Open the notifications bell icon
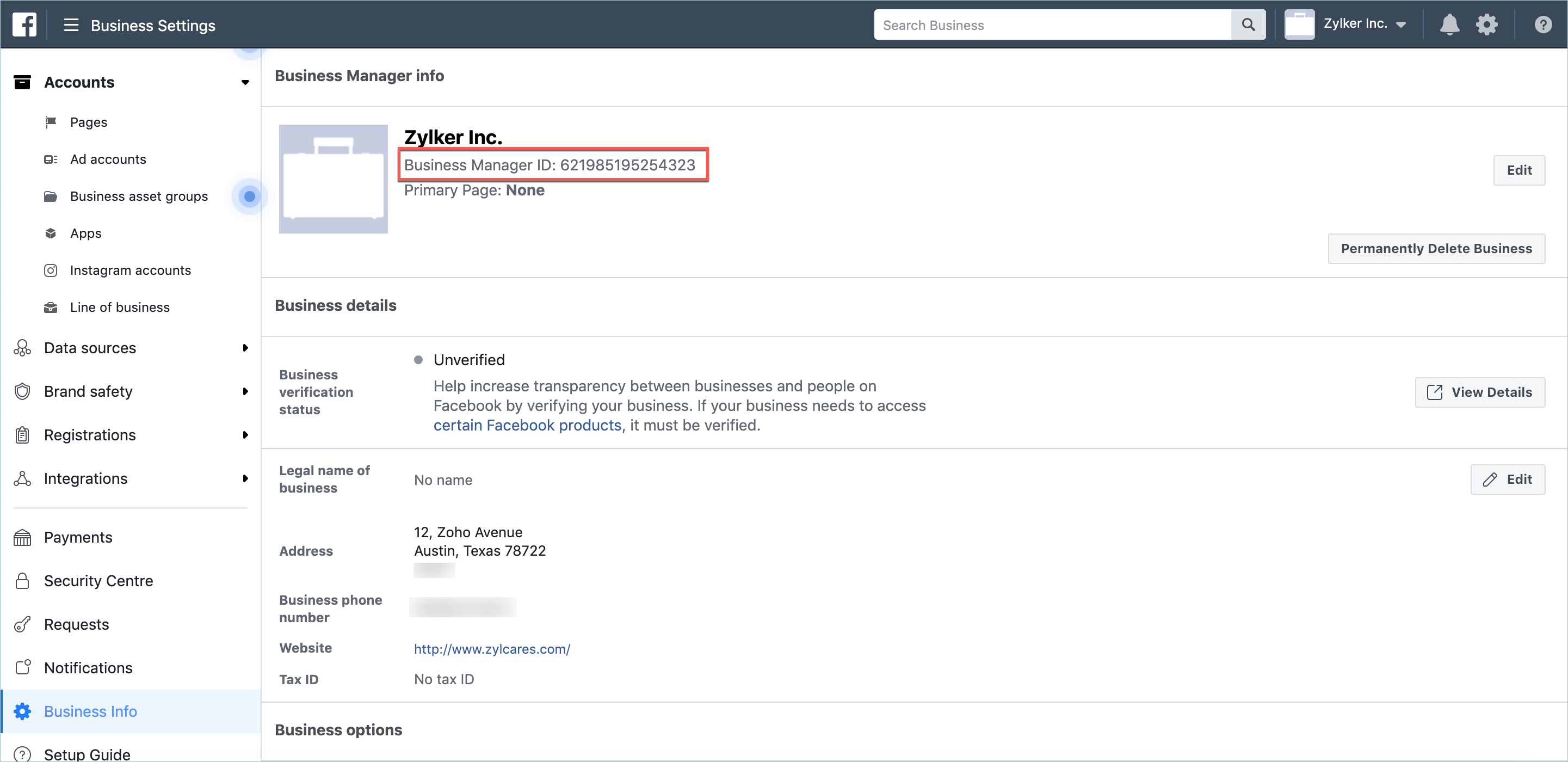Screen dimensions: 1568x762 (x=1449, y=25)
